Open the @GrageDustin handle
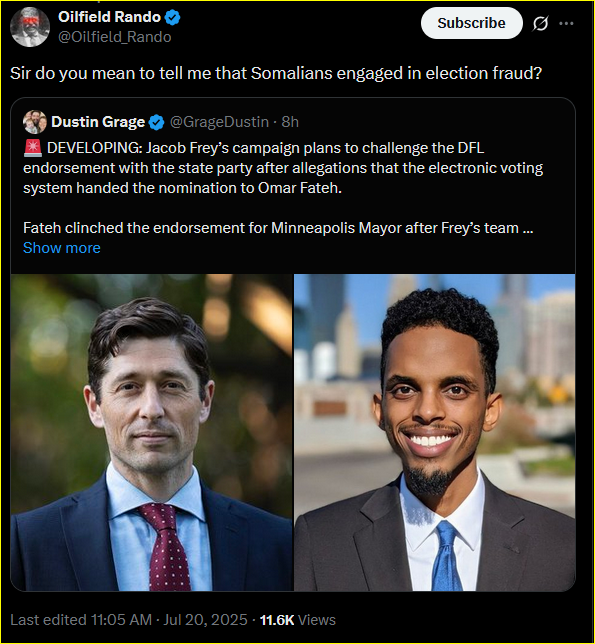595x644 pixels. tap(219, 122)
